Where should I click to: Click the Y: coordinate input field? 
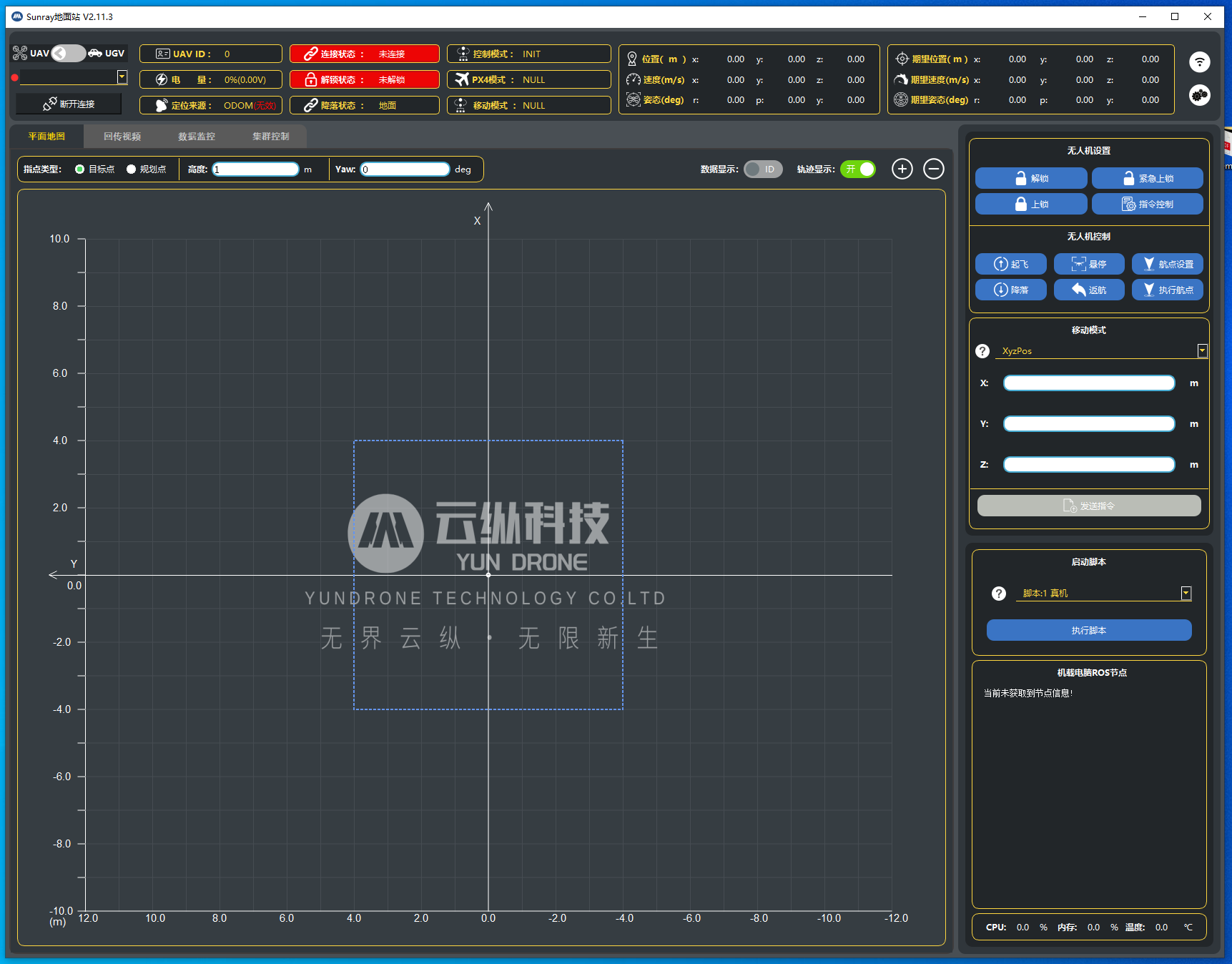pyautogui.click(x=1089, y=424)
